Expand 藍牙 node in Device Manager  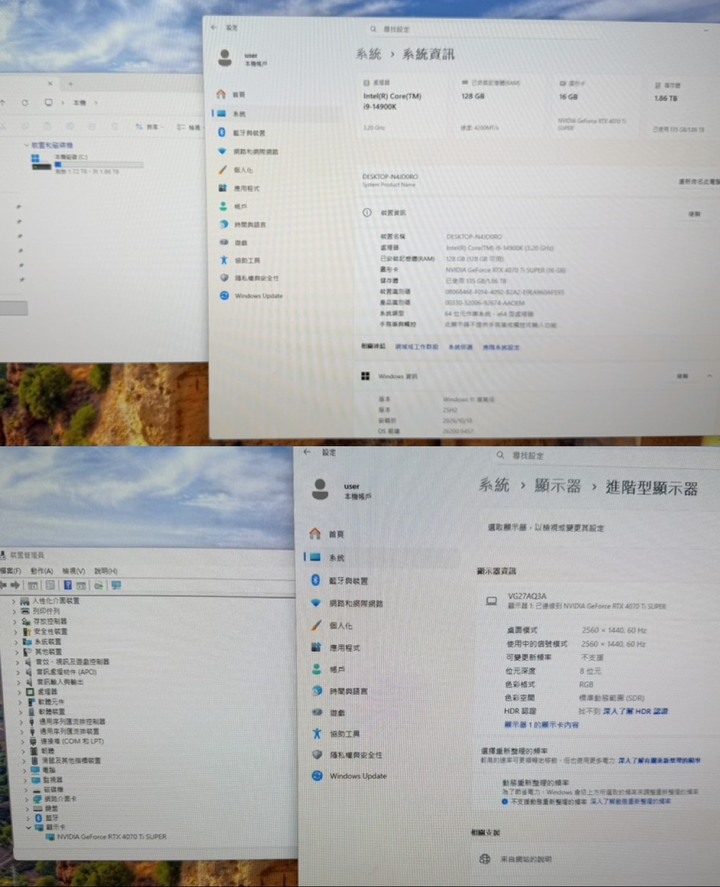coord(28,818)
